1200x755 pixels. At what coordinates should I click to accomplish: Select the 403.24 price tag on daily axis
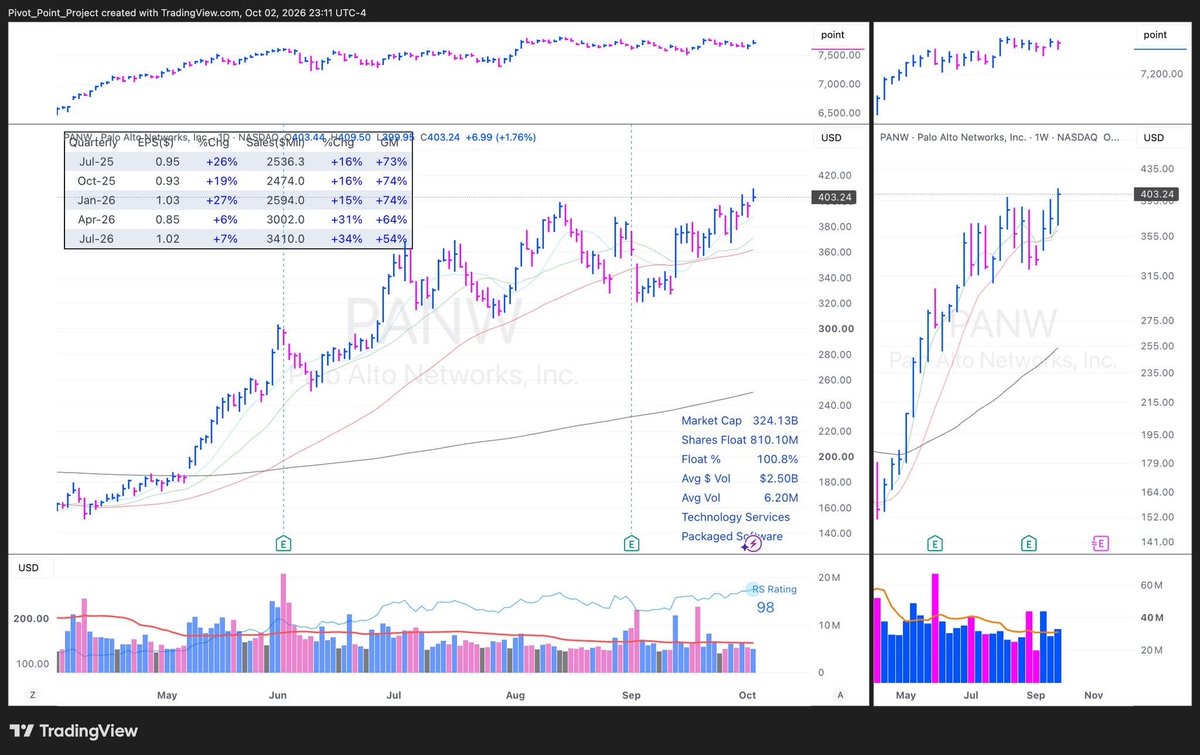point(836,198)
